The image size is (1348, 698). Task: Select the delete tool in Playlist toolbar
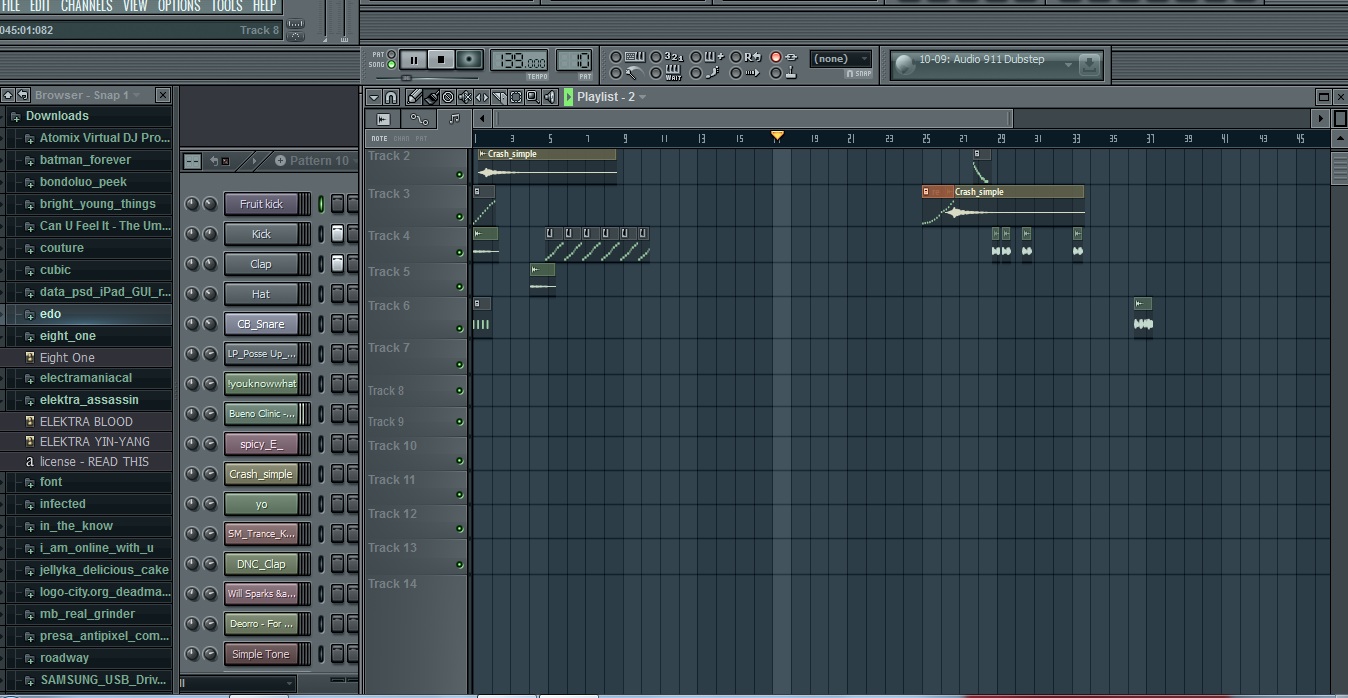[448, 97]
